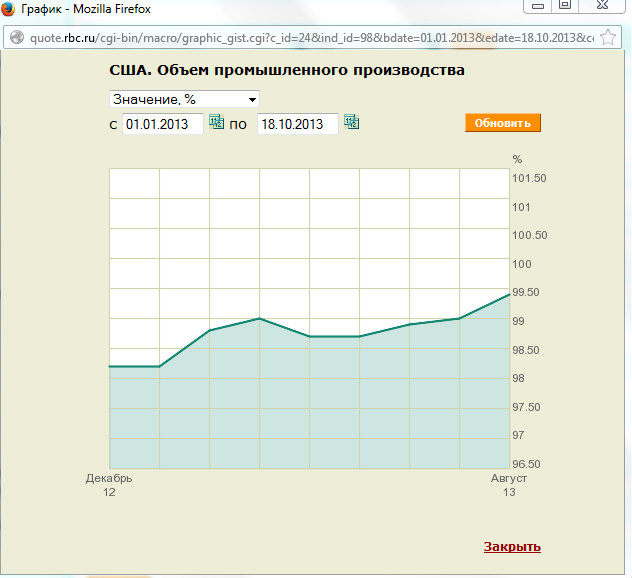Open calendar picker for end date
Image resolution: width=632 pixels, height=578 pixels.
pyautogui.click(x=351, y=121)
